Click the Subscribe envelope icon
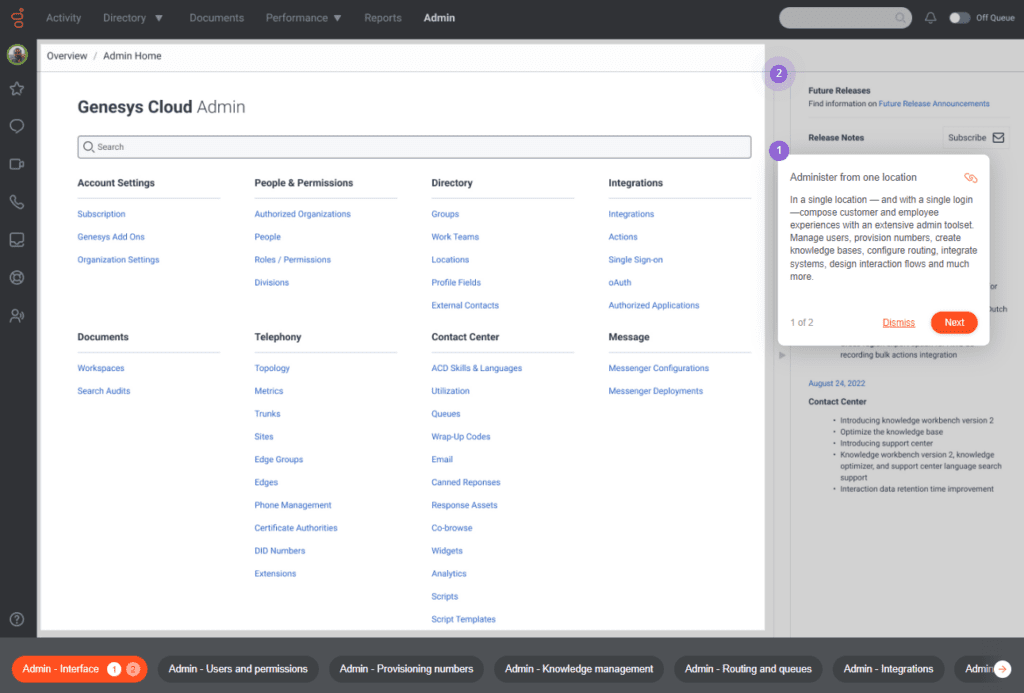The width and height of the screenshot is (1024, 693). coord(999,138)
